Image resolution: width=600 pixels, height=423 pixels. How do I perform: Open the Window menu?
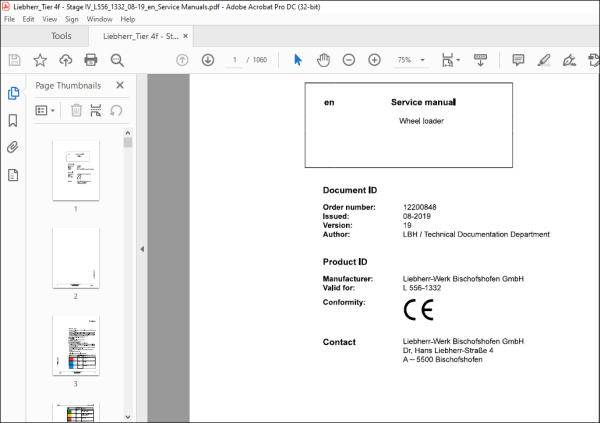pyautogui.click(x=99, y=19)
